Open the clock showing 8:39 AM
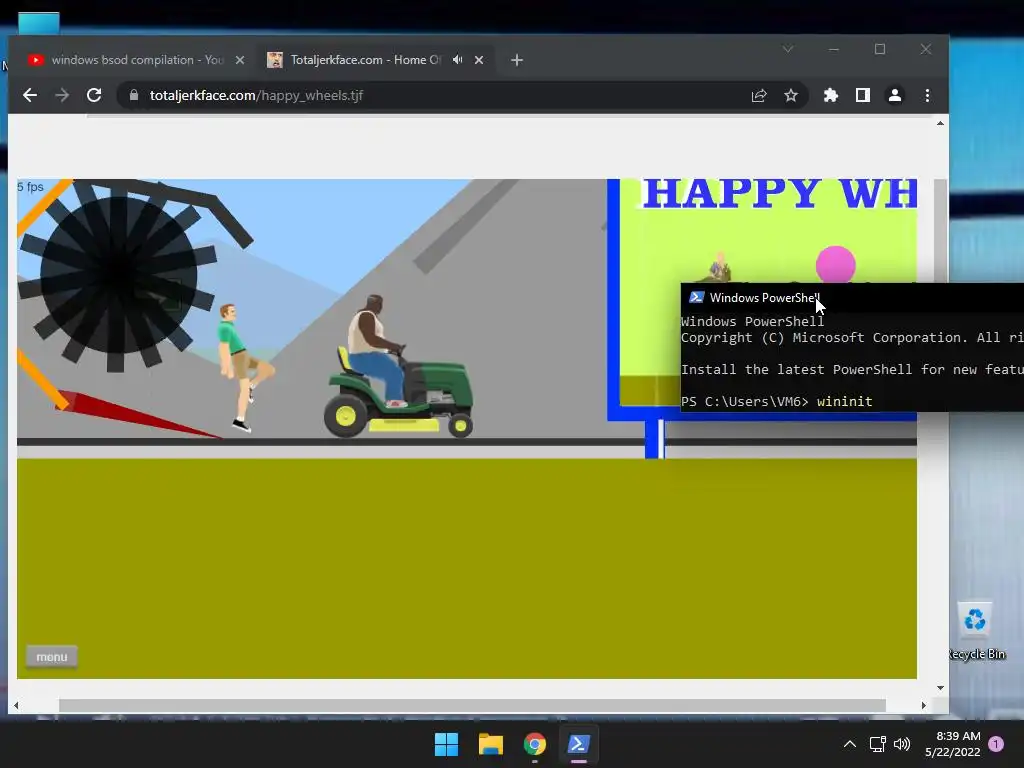Viewport: 1024px width, 768px height. [x=952, y=744]
